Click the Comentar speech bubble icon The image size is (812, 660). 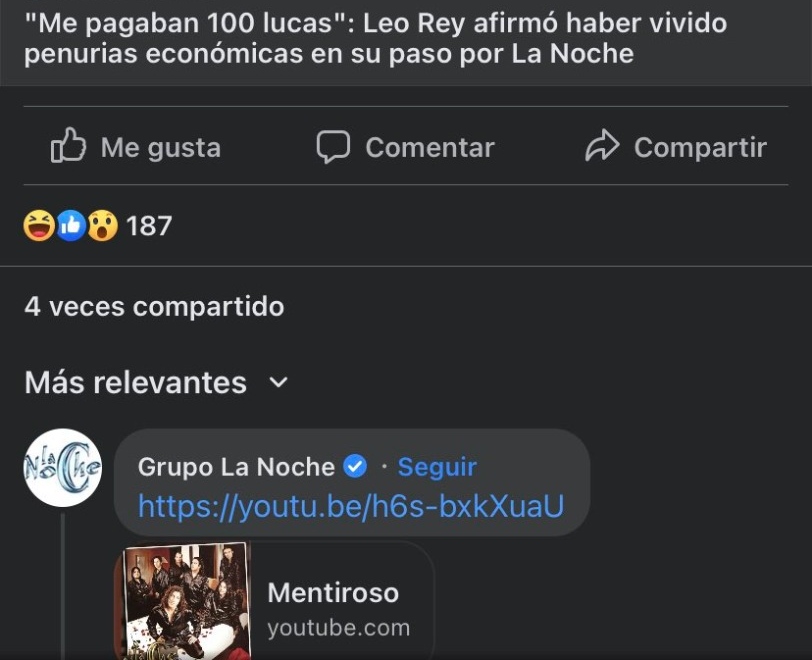pyautogui.click(x=333, y=147)
